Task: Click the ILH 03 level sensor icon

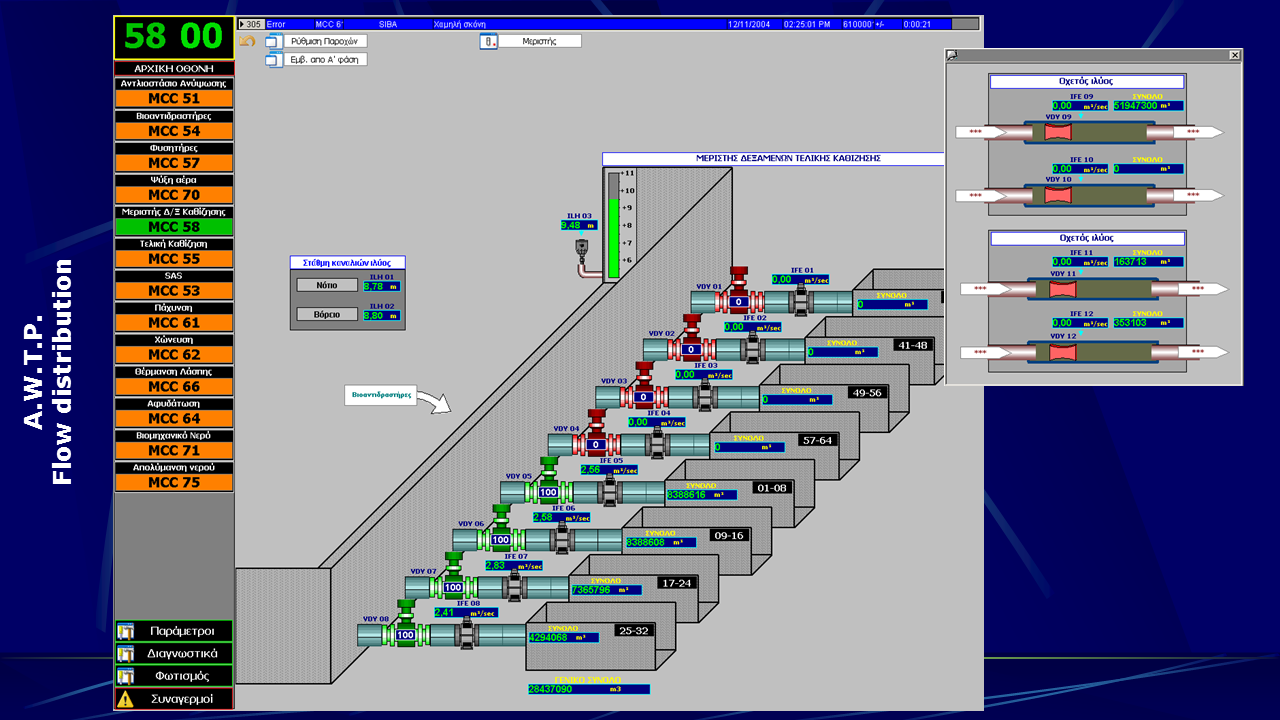Action: click(581, 248)
